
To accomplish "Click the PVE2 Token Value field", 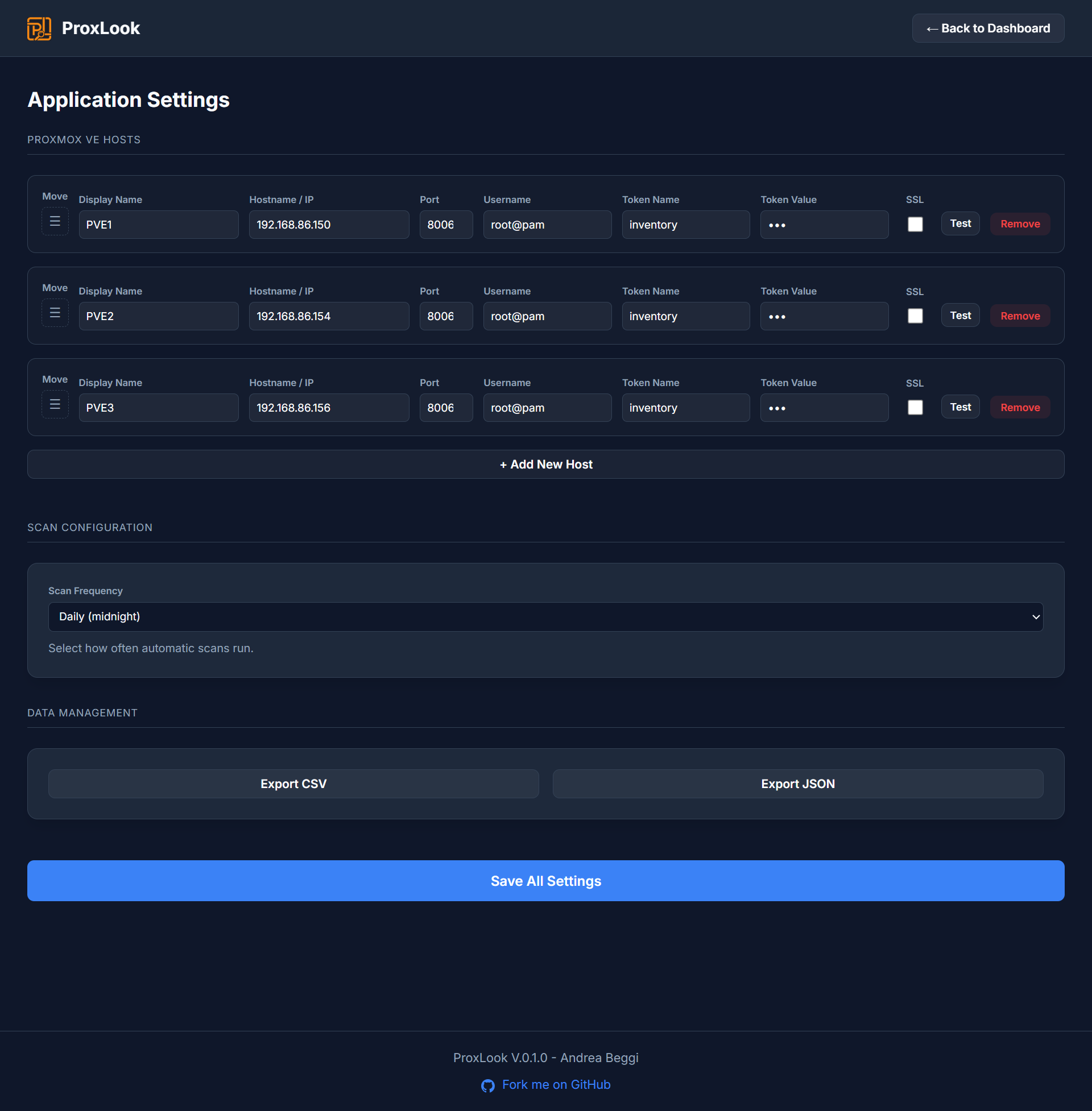I will [824, 317].
